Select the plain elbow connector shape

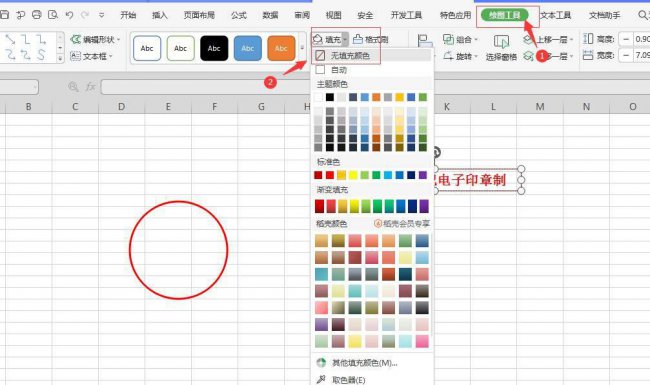26,40
